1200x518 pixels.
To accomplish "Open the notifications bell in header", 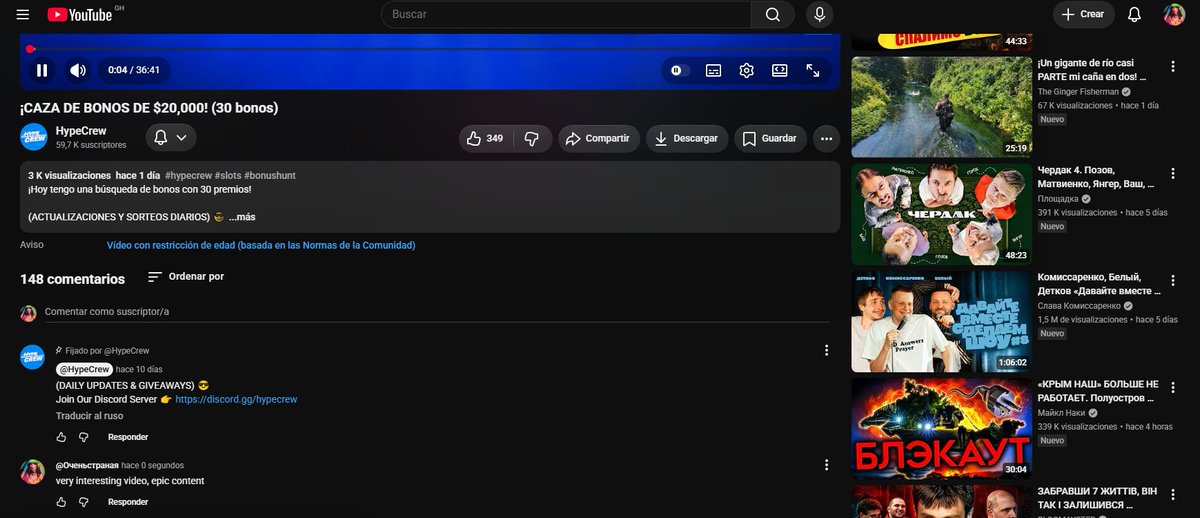I will coord(1134,14).
